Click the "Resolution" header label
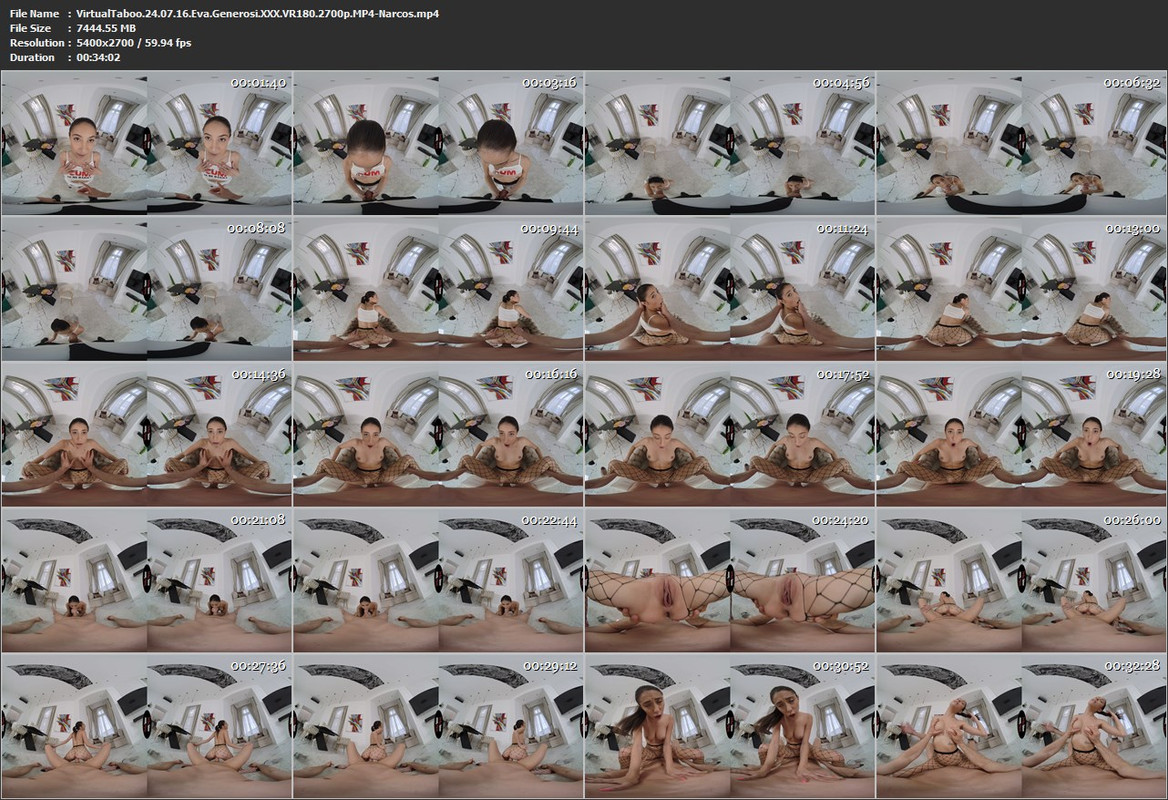The width and height of the screenshot is (1168, 800). coord(36,42)
